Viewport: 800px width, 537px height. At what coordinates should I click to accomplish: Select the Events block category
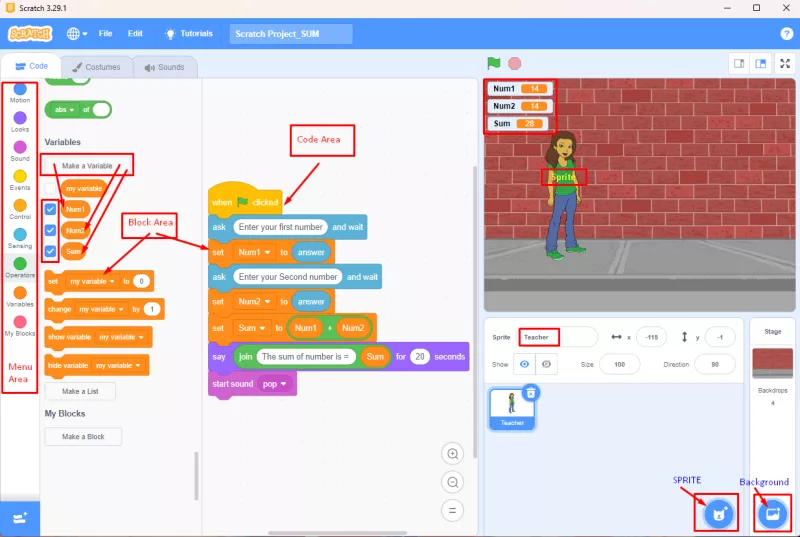point(20,180)
